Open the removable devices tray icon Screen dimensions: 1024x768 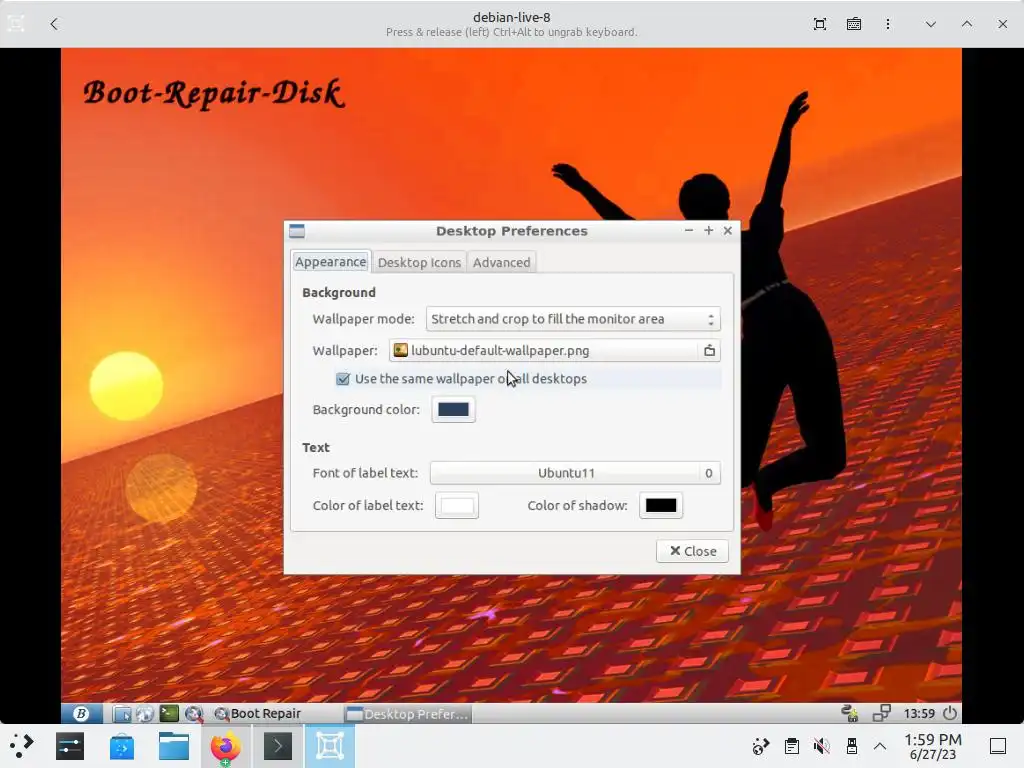point(851,746)
